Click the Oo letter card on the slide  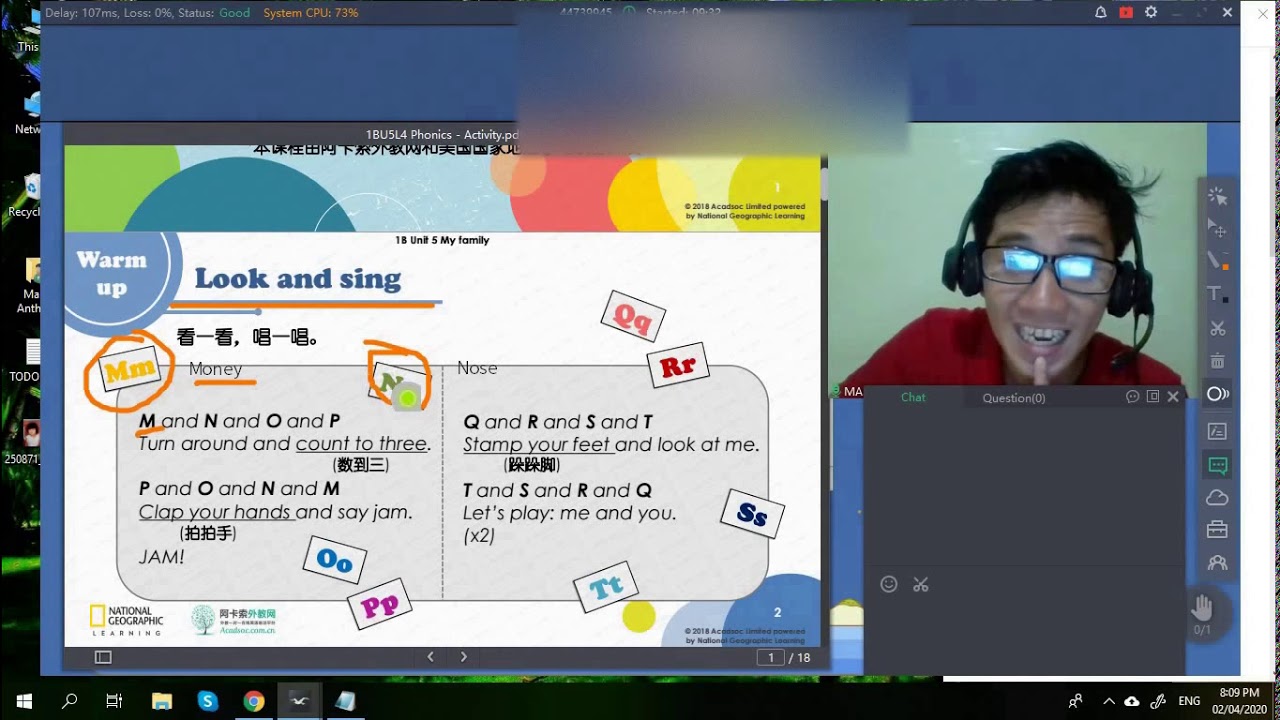[334, 559]
